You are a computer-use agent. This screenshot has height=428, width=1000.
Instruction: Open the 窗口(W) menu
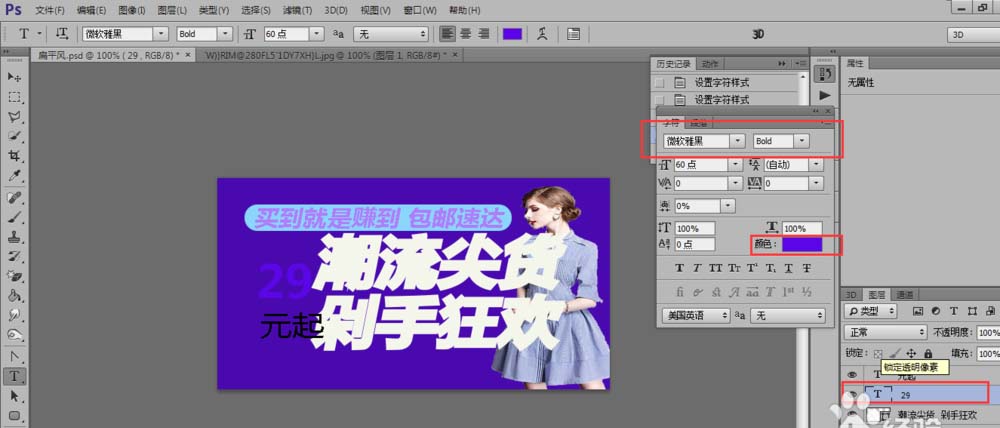click(420, 11)
